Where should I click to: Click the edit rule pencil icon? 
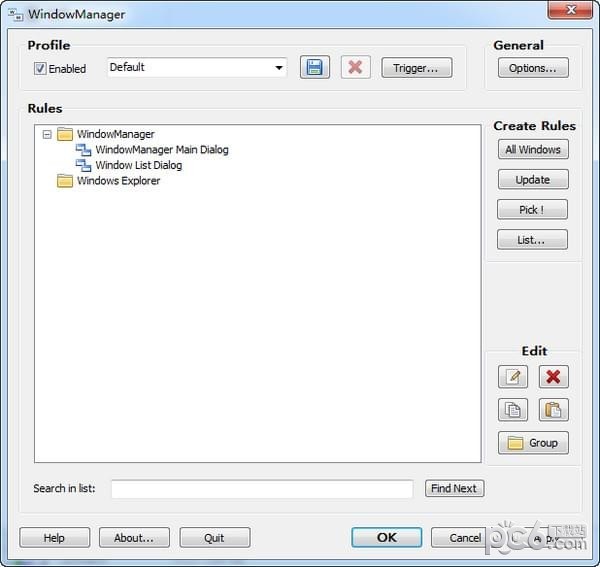point(513,377)
